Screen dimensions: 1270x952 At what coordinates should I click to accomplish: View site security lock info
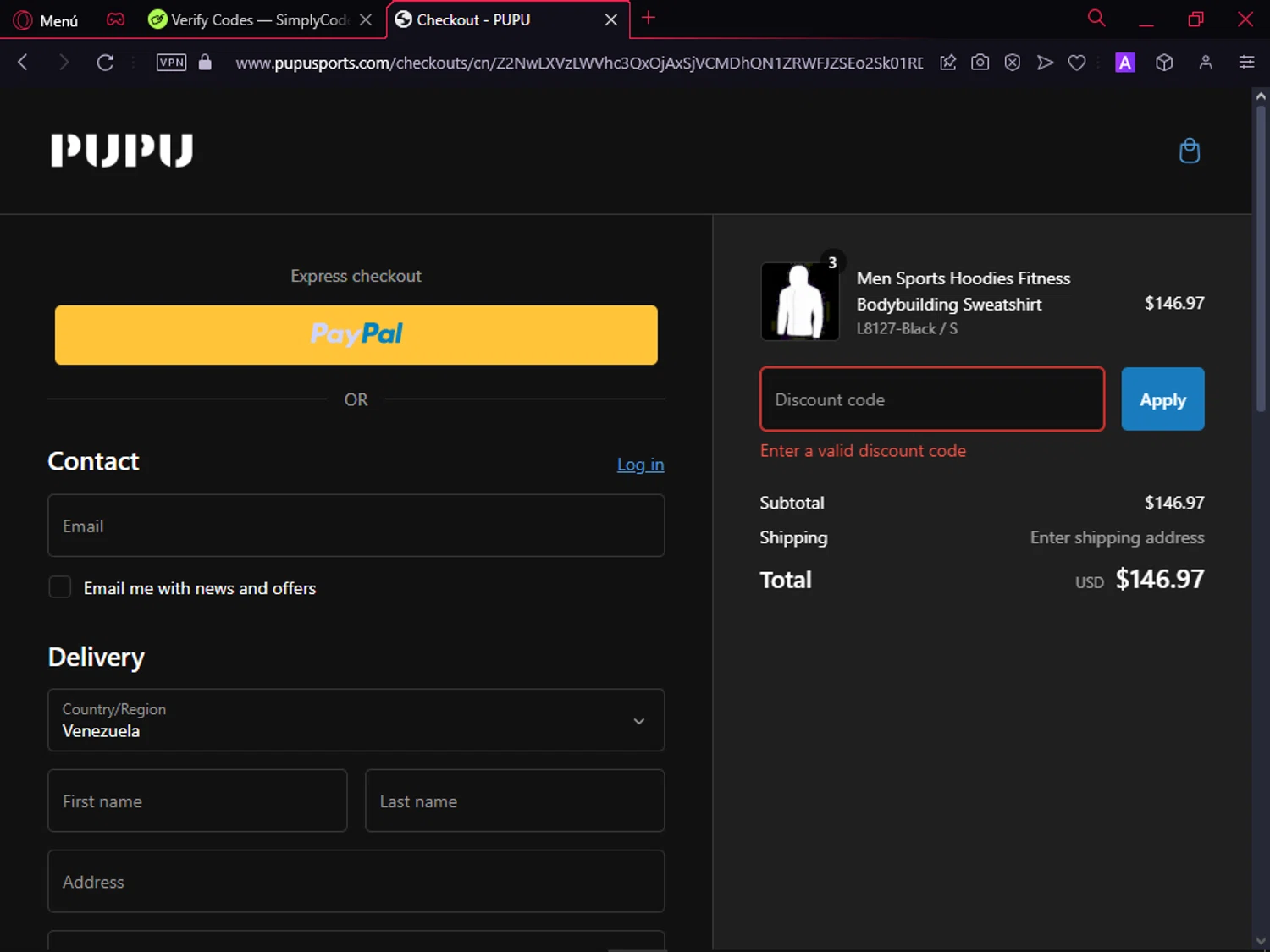pos(205,62)
